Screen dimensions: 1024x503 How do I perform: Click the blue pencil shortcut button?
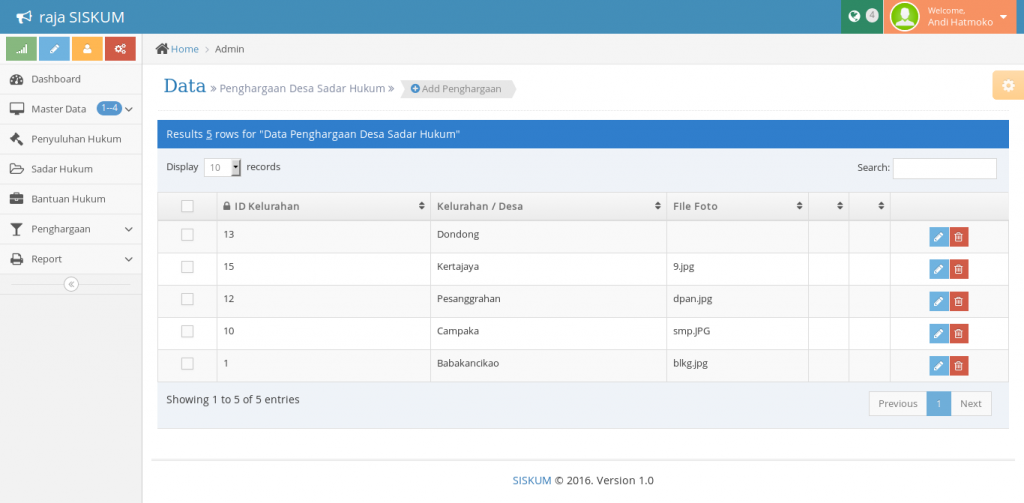pyautogui.click(x=54, y=48)
